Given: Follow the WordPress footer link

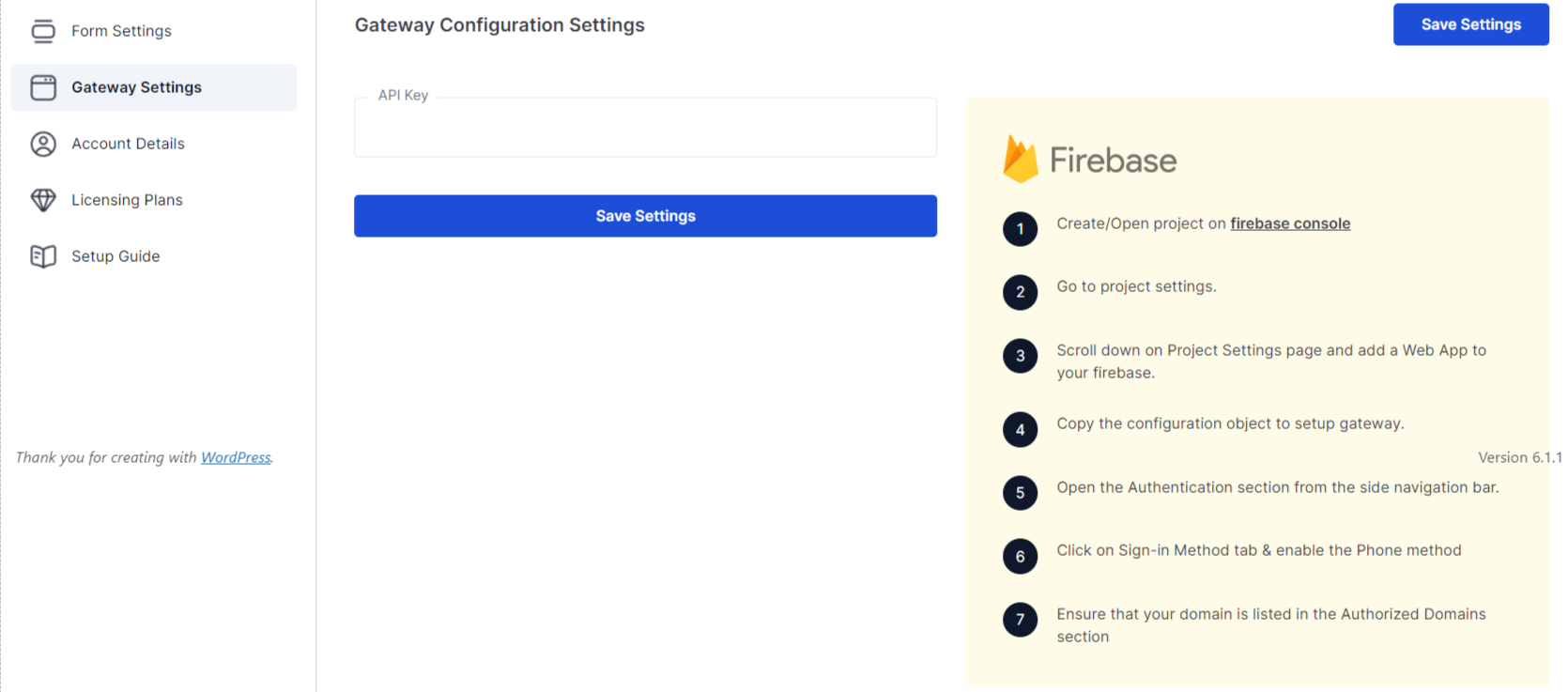Looking at the screenshot, I should point(236,457).
